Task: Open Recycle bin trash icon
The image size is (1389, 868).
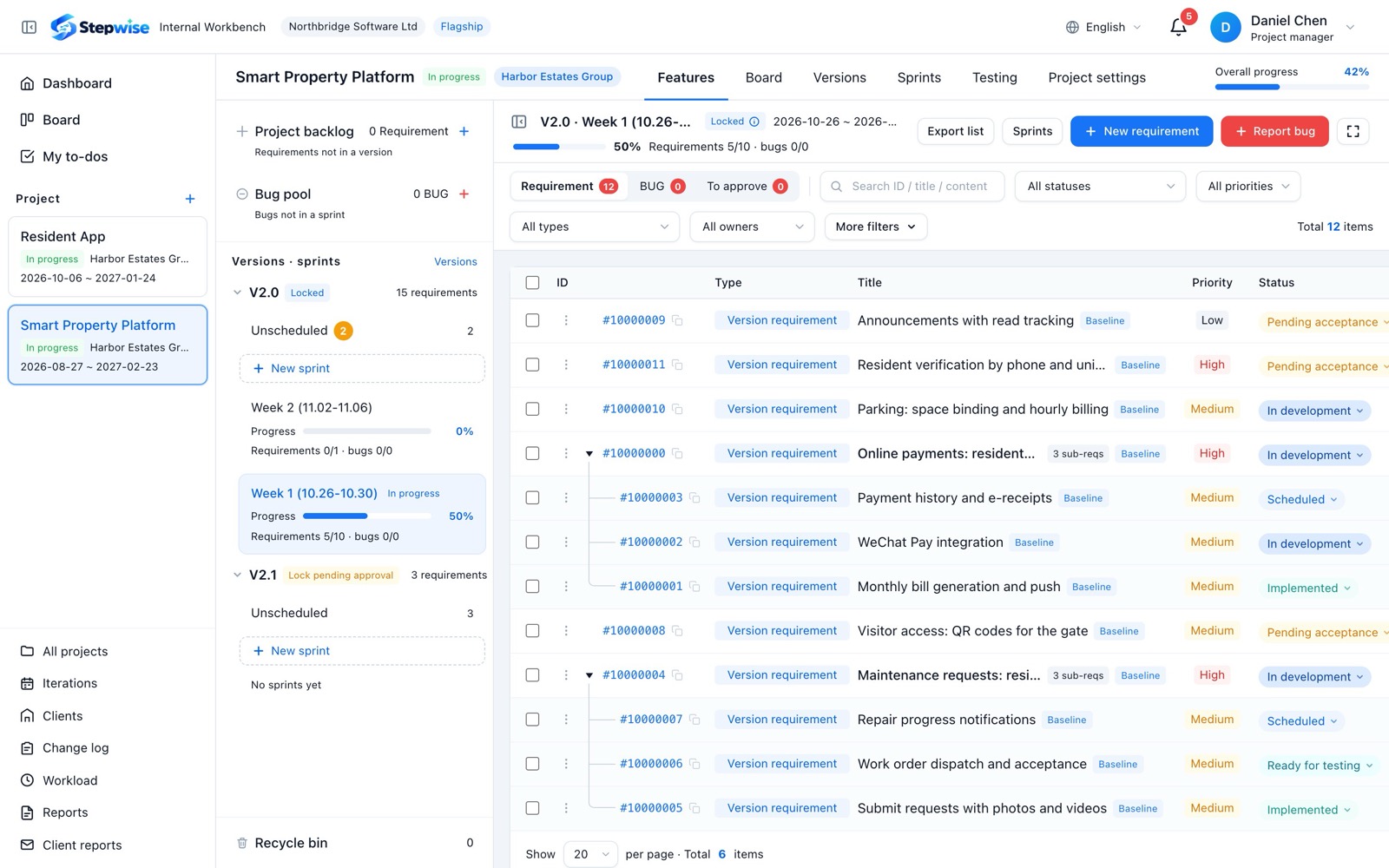Action: pos(242,843)
